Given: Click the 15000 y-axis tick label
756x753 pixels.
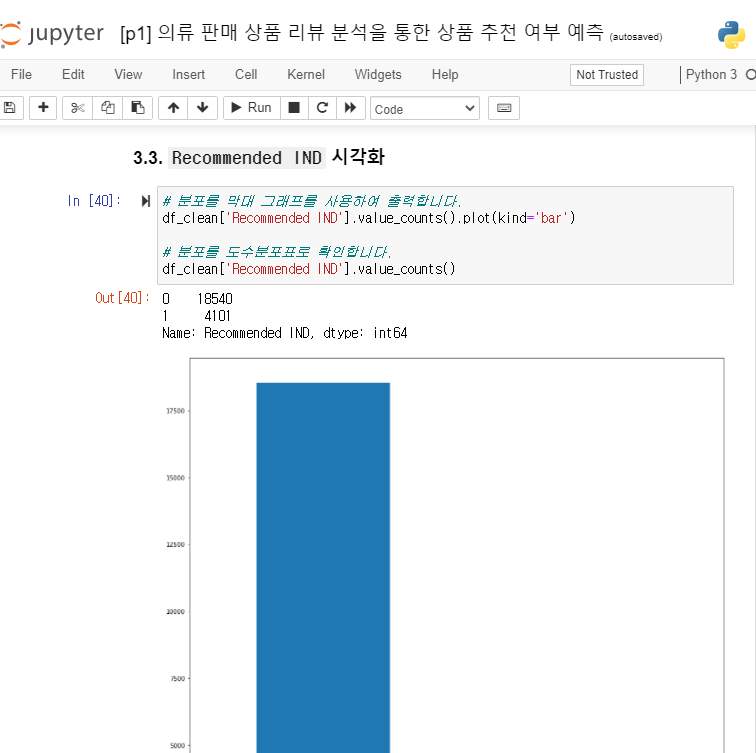Looking at the screenshot, I should pyautogui.click(x=176, y=478).
